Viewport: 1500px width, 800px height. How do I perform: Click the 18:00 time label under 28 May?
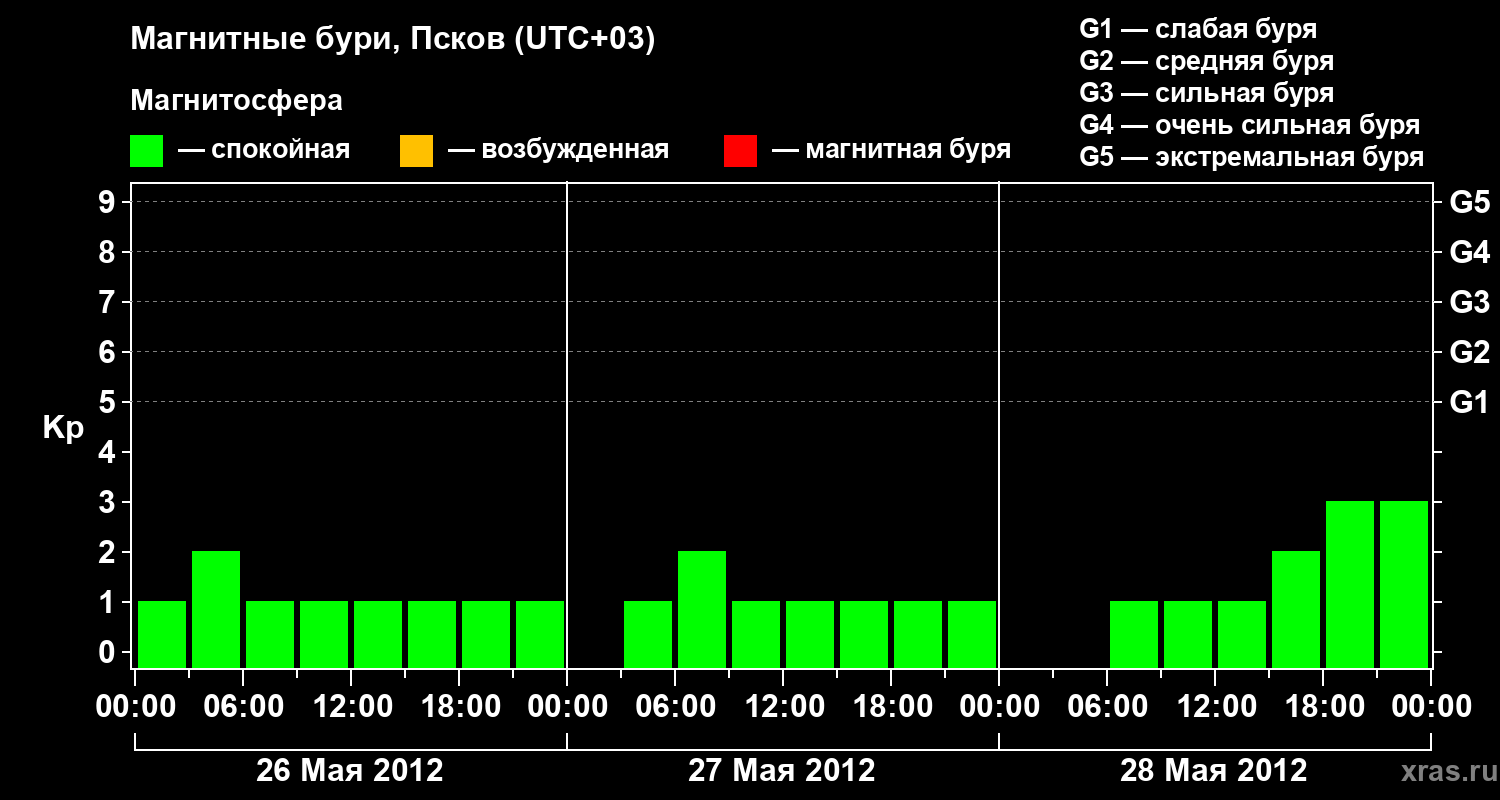click(x=1323, y=706)
